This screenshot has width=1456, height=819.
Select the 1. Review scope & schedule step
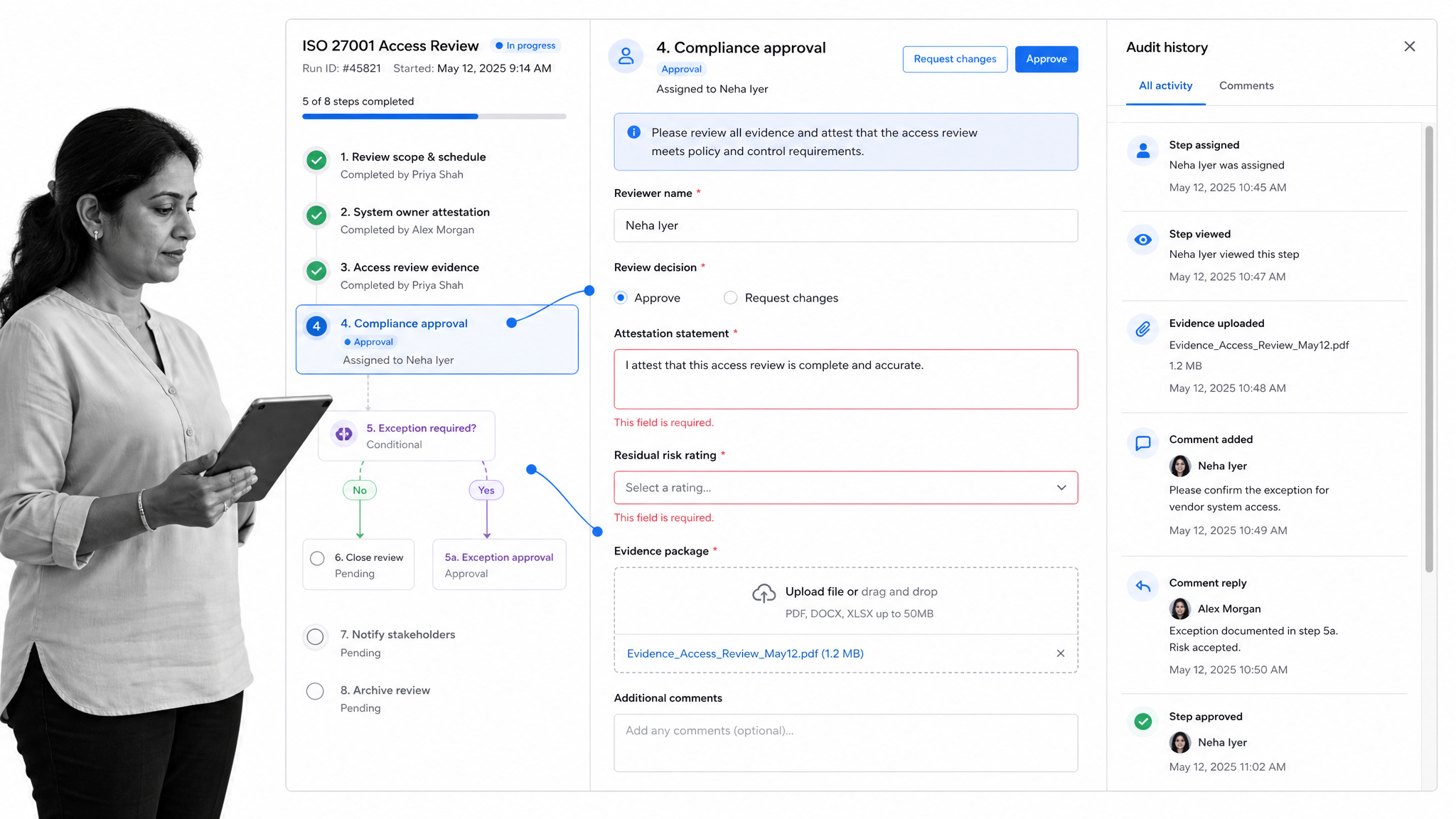tap(395, 165)
